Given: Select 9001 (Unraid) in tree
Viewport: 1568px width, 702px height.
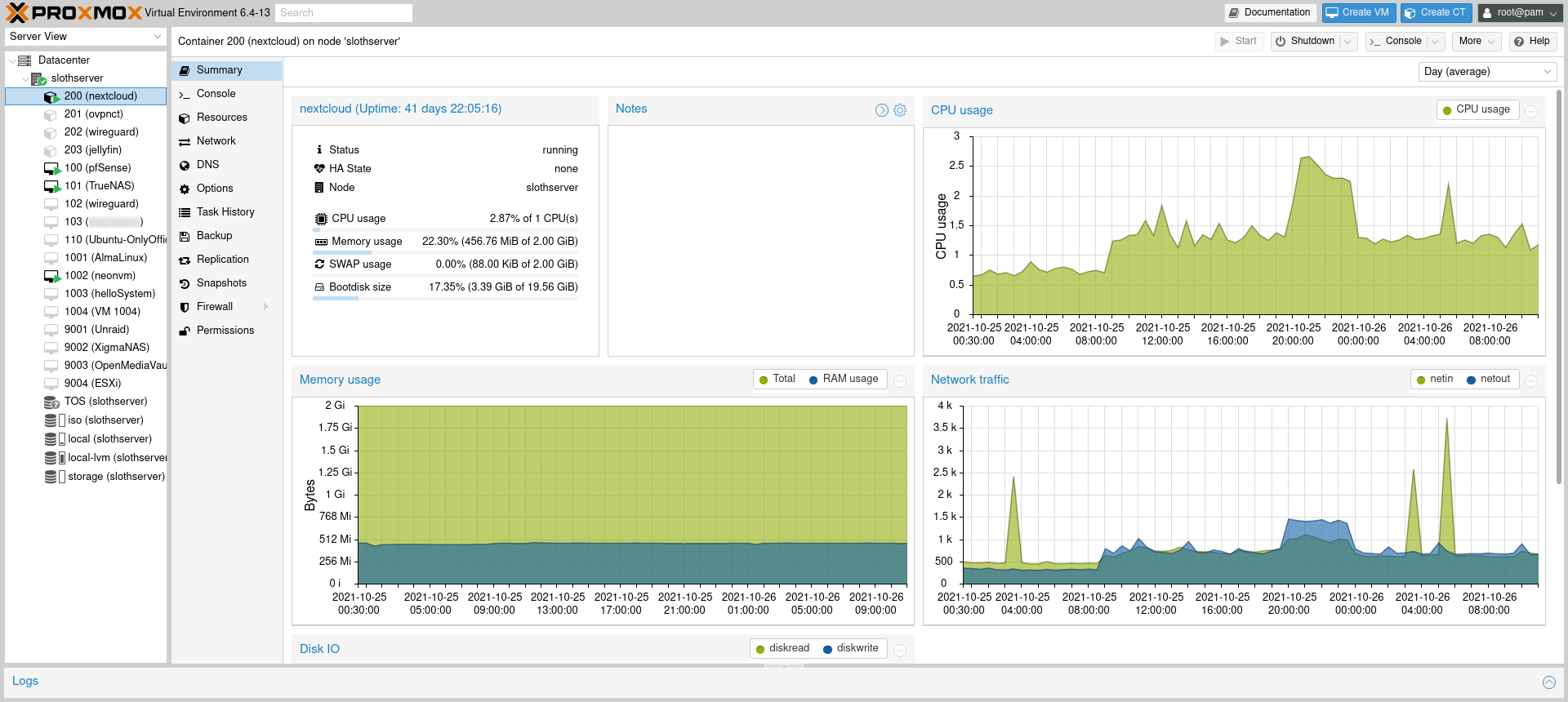Looking at the screenshot, I should tap(86, 330).
